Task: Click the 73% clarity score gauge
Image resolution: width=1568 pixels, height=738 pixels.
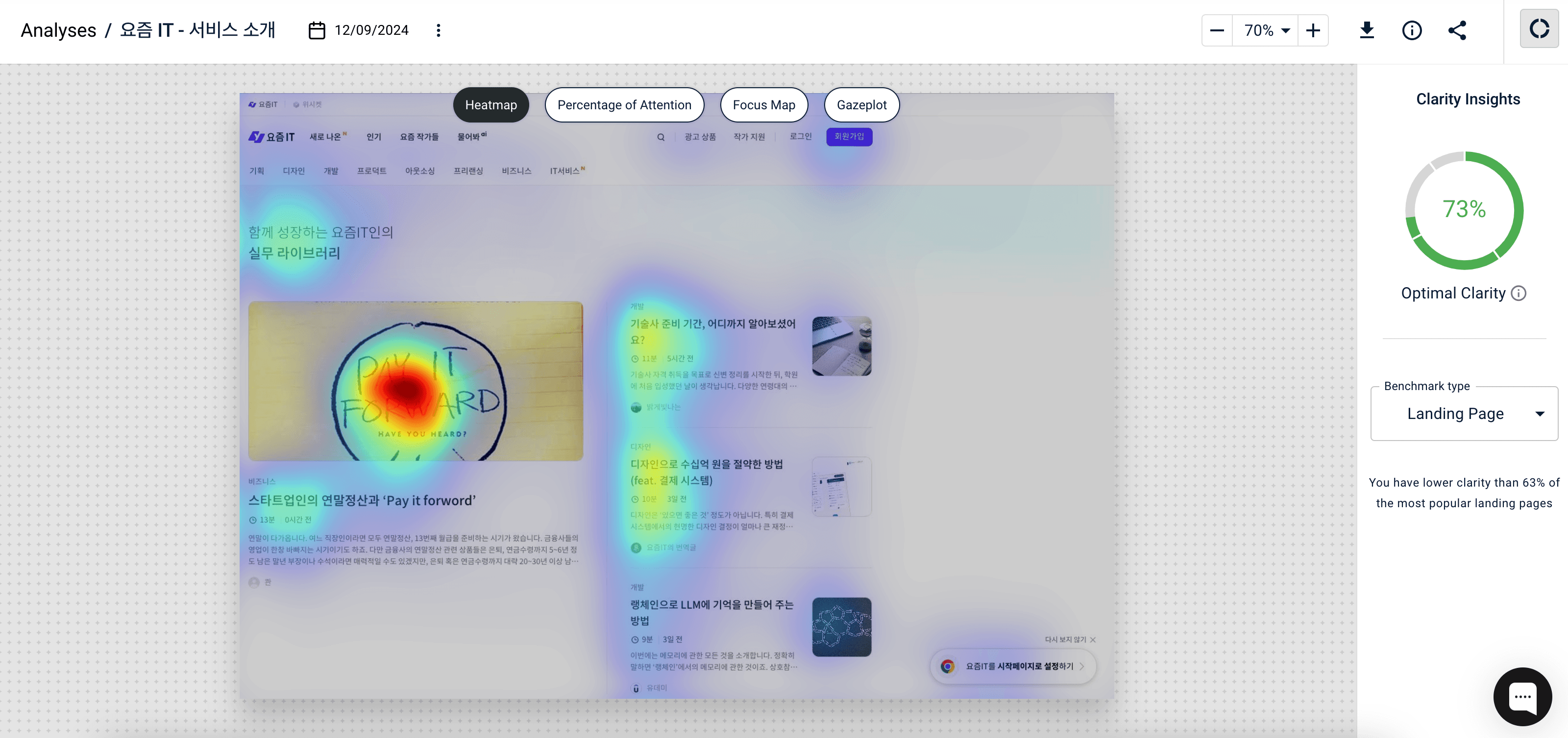Action: point(1464,210)
